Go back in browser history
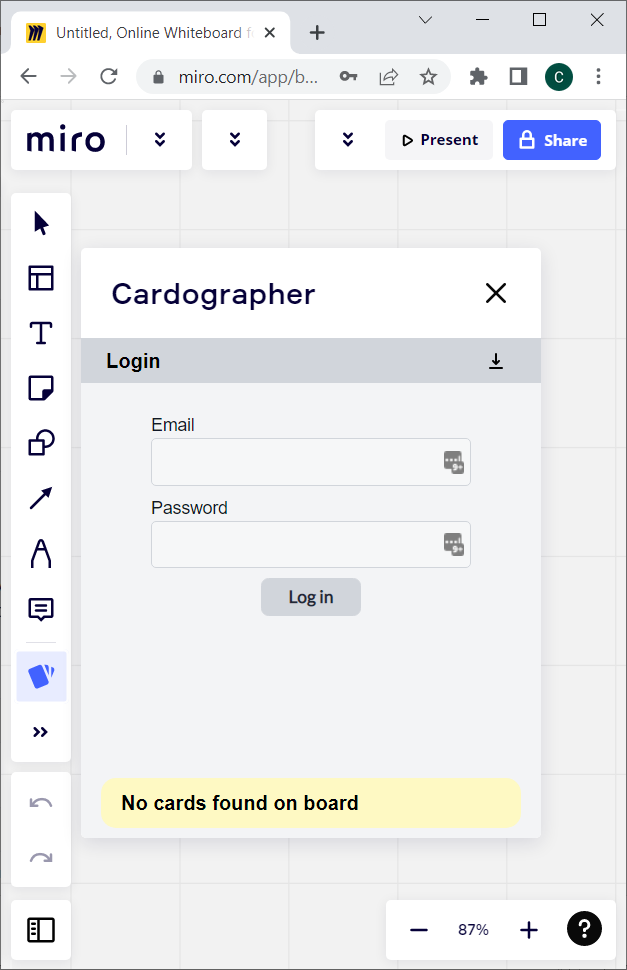627x970 pixels. pos(28,76)
